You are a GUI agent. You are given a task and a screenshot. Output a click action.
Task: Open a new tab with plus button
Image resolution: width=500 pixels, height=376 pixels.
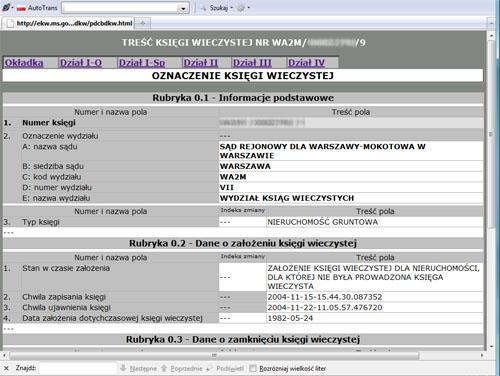coord(143,23)
